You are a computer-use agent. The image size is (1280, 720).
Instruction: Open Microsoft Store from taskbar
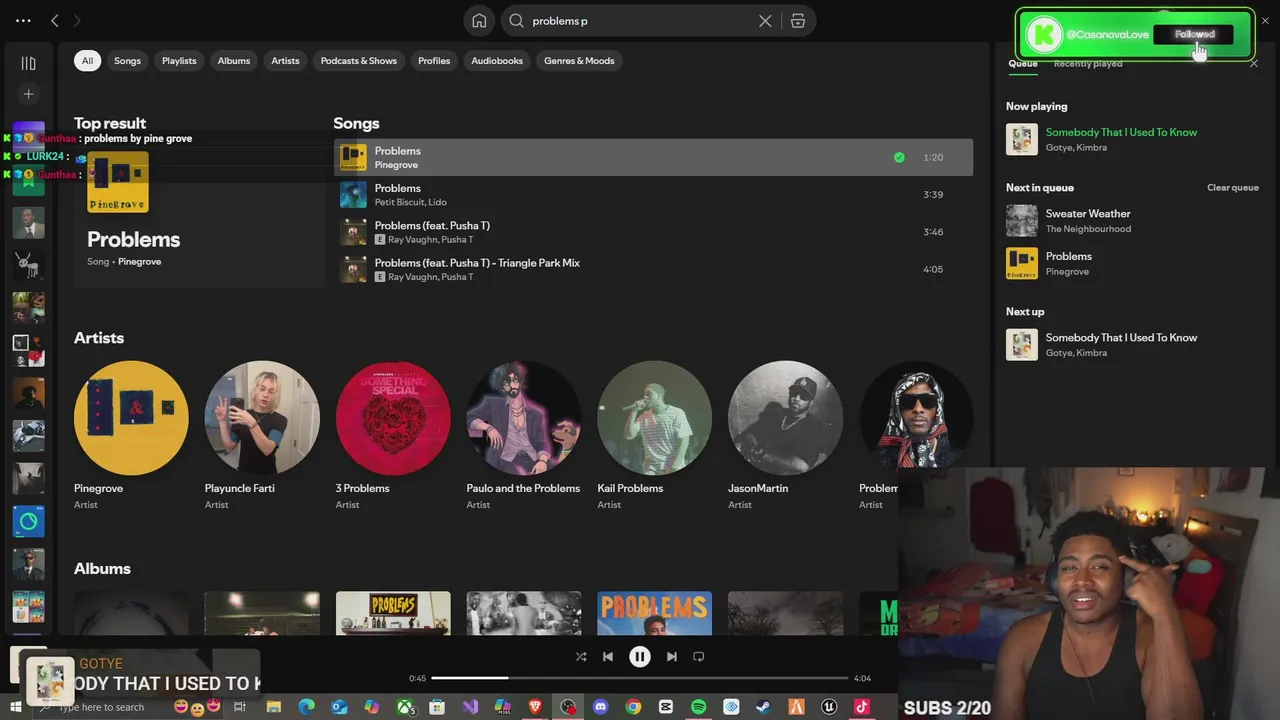pyautogui.click(x=437, y=707)
